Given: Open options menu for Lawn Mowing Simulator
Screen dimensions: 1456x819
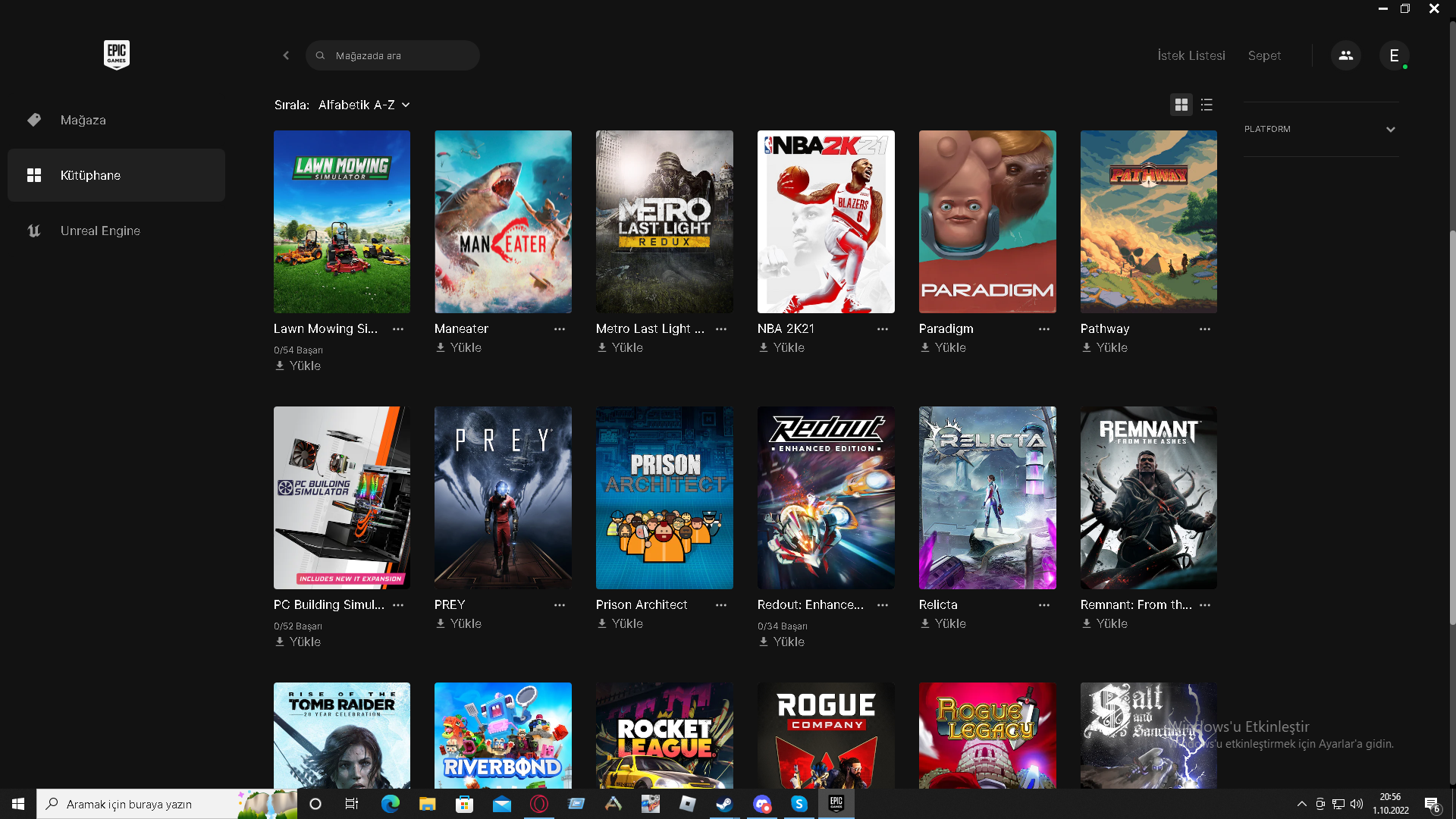Looking at the screenshot, I should (398, 329).
